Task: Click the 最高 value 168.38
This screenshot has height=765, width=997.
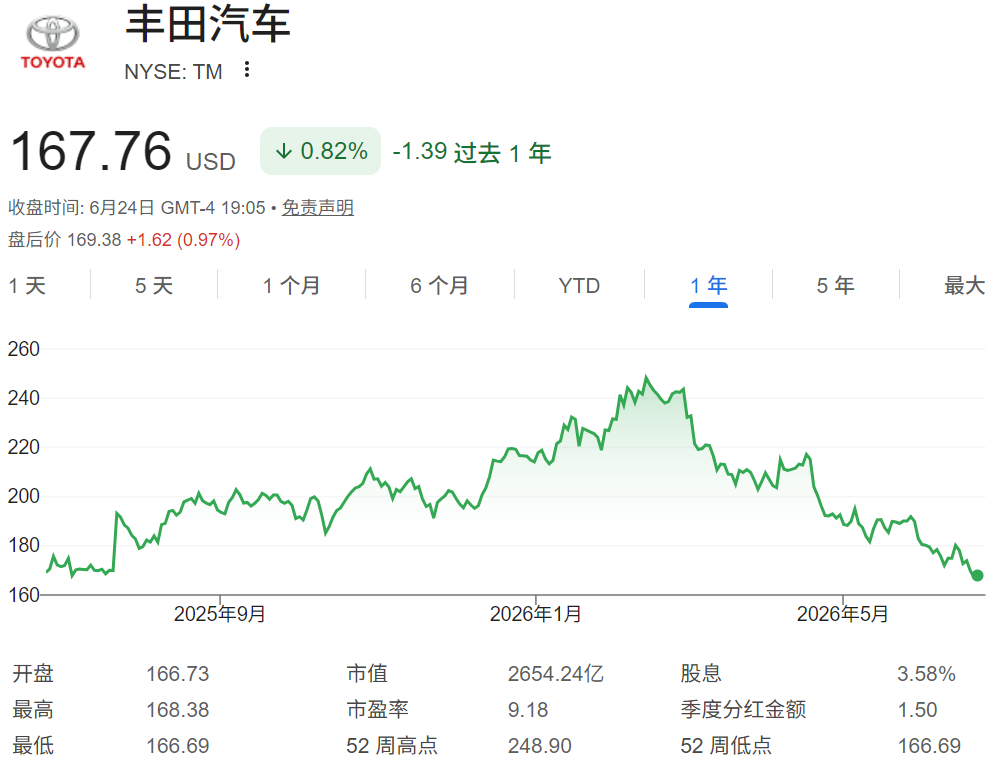Action: pyautogui.click(x=177, y=710)
